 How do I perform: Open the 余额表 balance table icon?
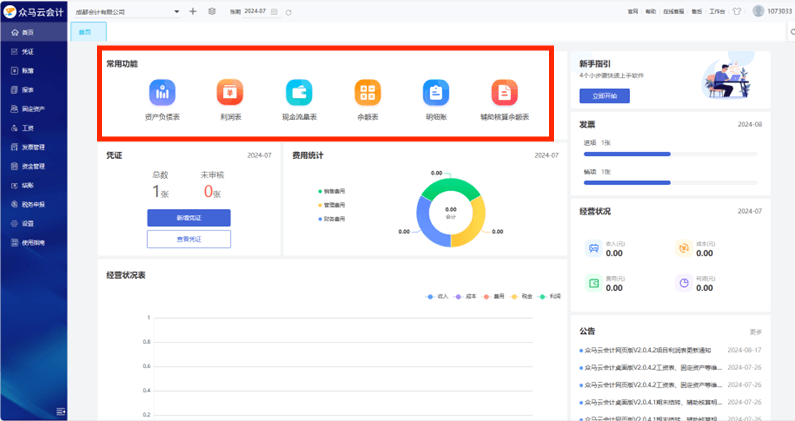tap(367, 94)
